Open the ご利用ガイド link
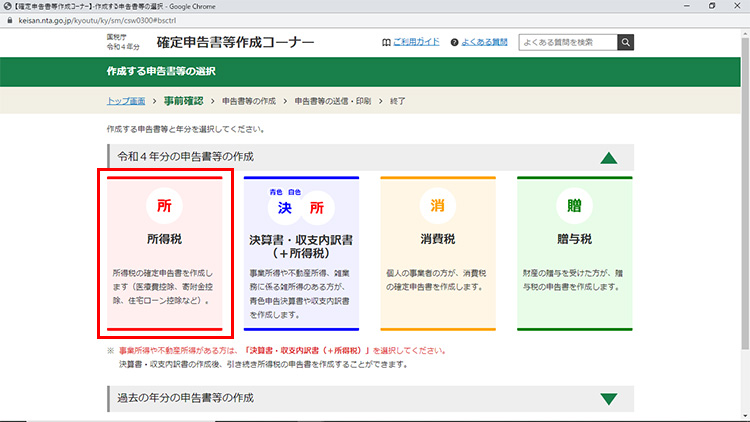 416,43
